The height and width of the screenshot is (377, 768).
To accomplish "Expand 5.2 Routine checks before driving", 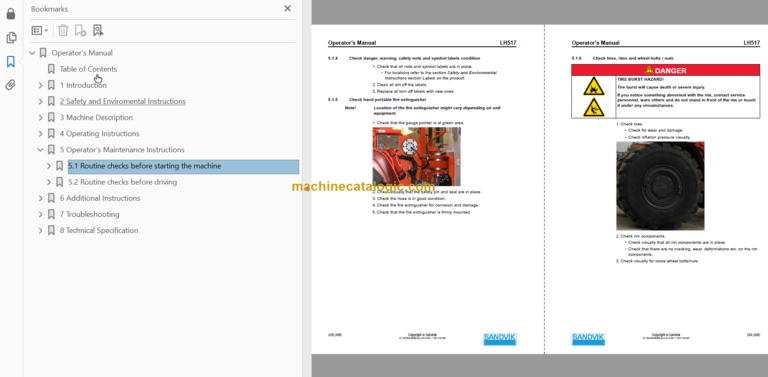I will pyautogui.click(x=48, y=182).
